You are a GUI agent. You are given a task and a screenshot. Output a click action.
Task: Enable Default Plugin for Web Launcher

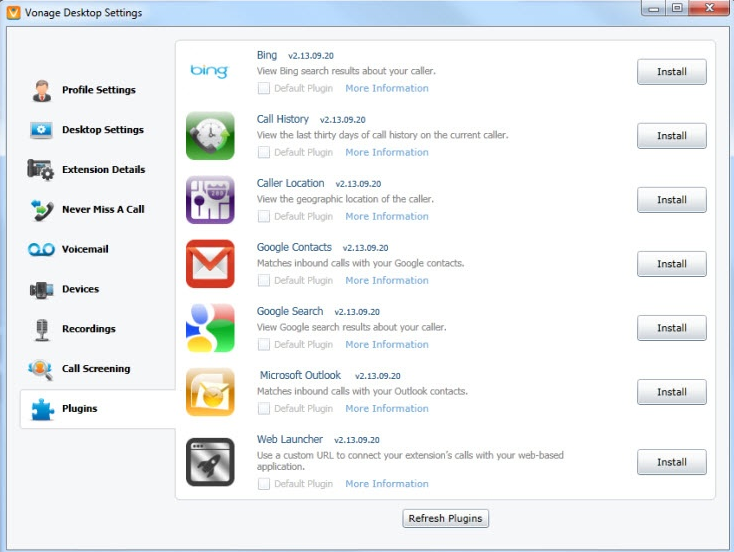[x=264, y=484]
